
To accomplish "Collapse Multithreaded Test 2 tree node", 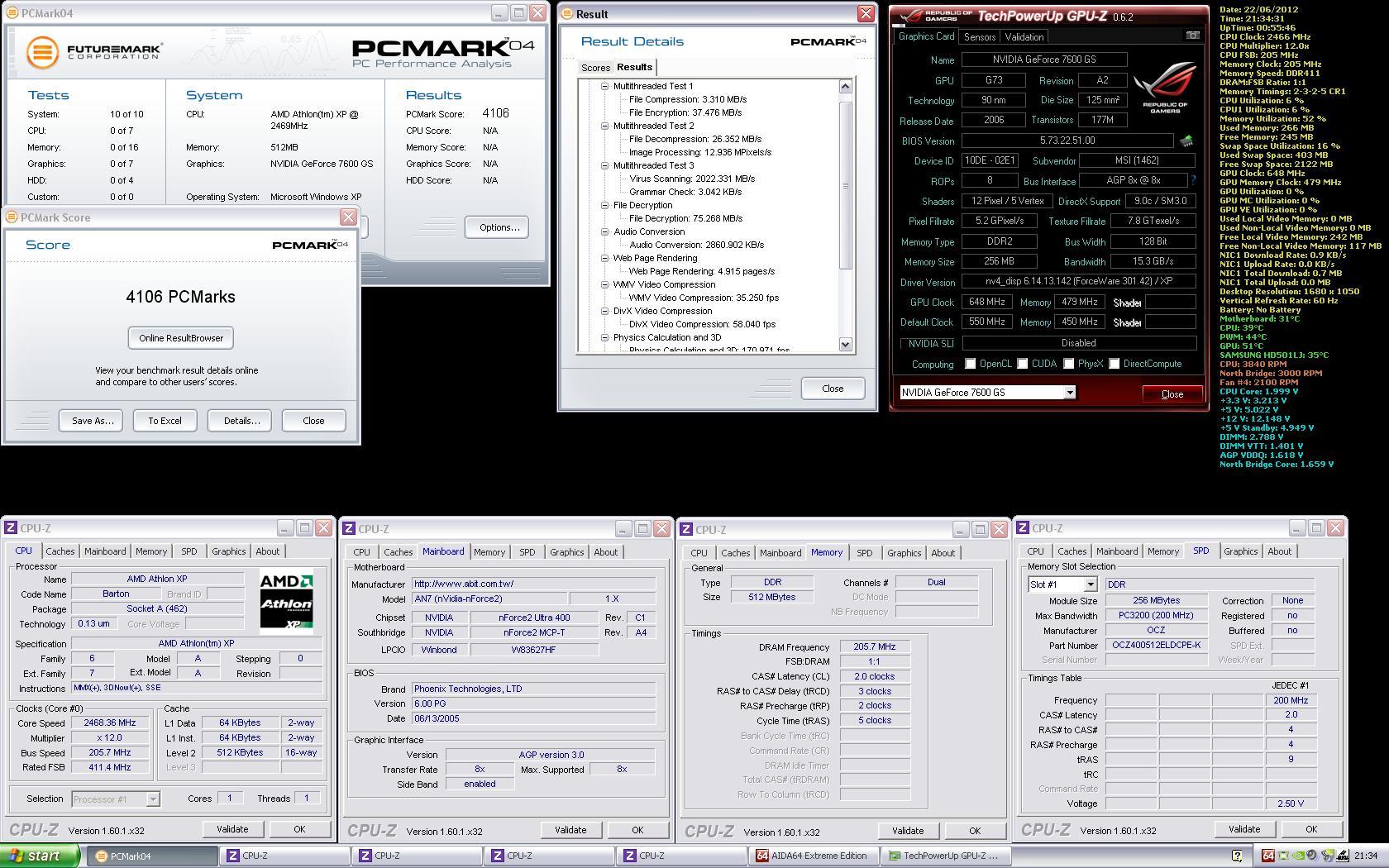I will coord(604,126).
